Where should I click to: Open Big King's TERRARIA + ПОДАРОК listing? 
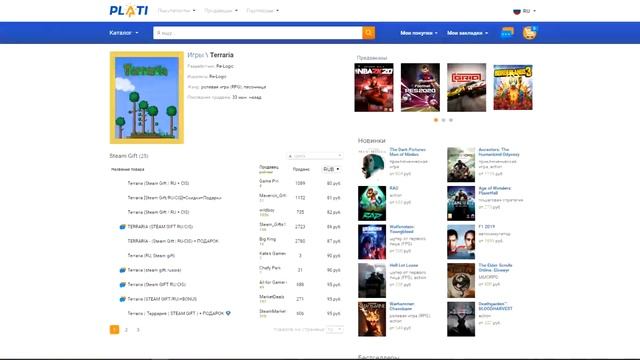coord(173,241)
